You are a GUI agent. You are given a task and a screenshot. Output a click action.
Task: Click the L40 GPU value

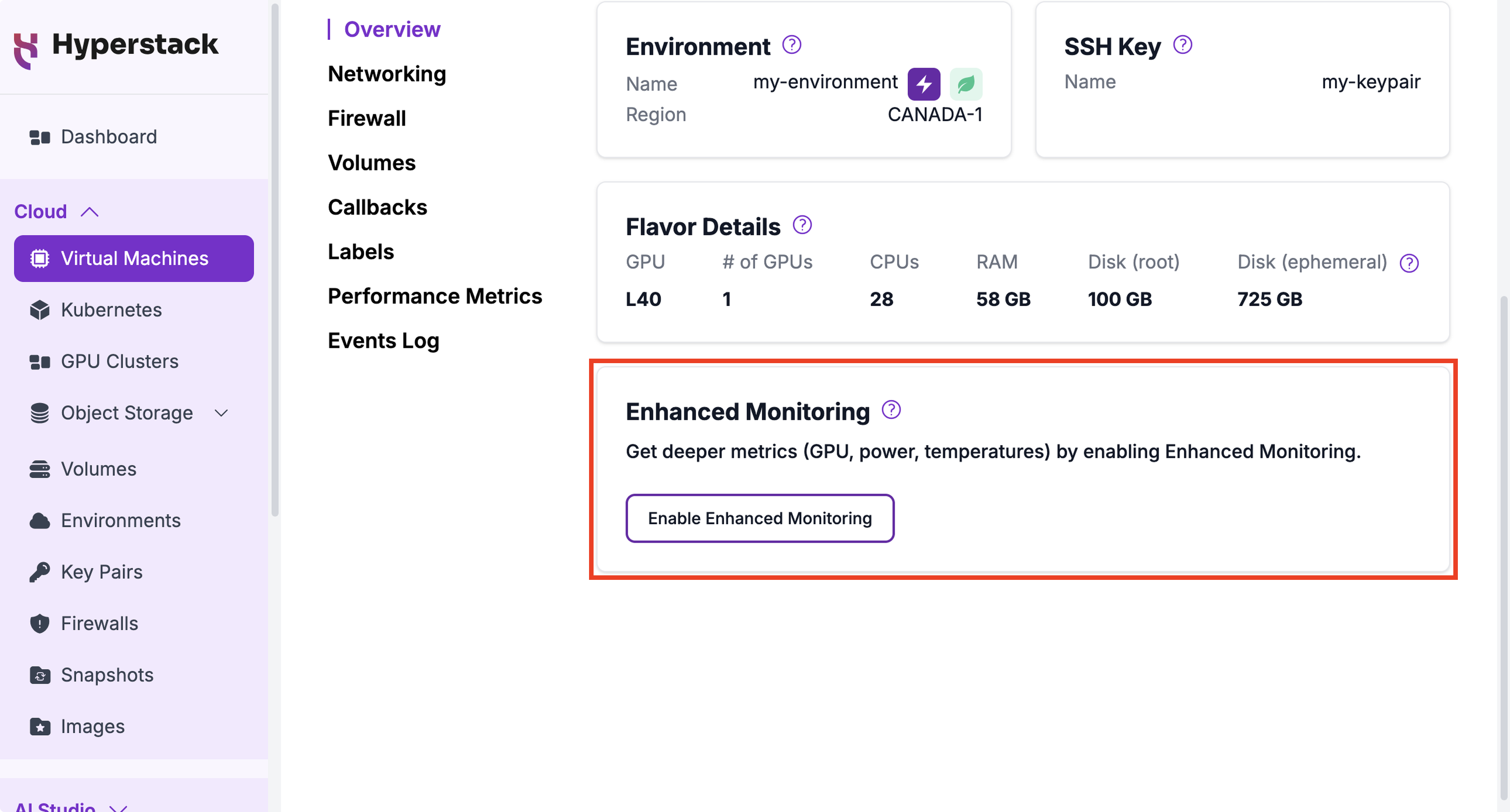[x=643, y=300]
